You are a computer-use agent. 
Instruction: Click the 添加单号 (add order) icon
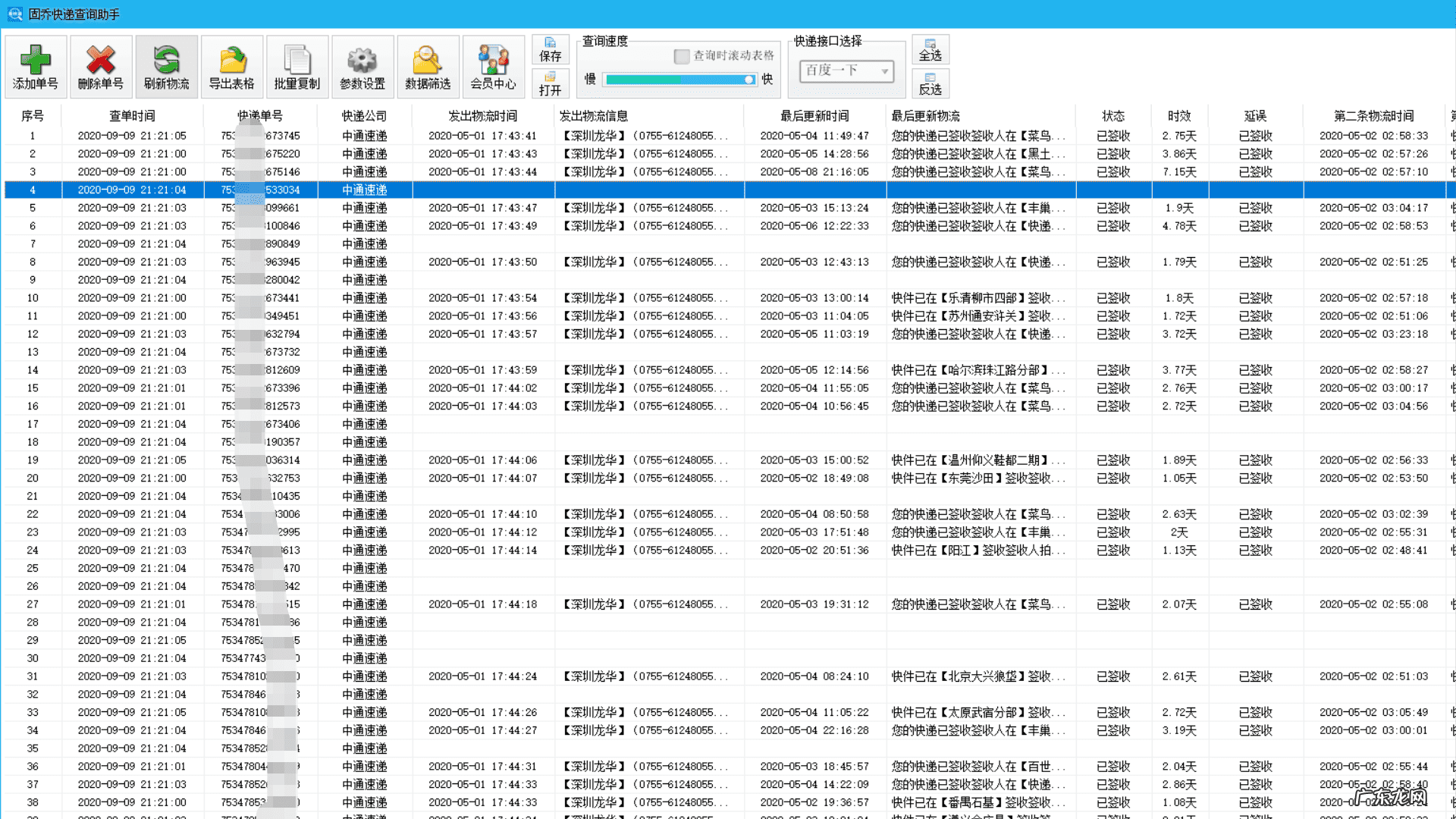point(36,66)
